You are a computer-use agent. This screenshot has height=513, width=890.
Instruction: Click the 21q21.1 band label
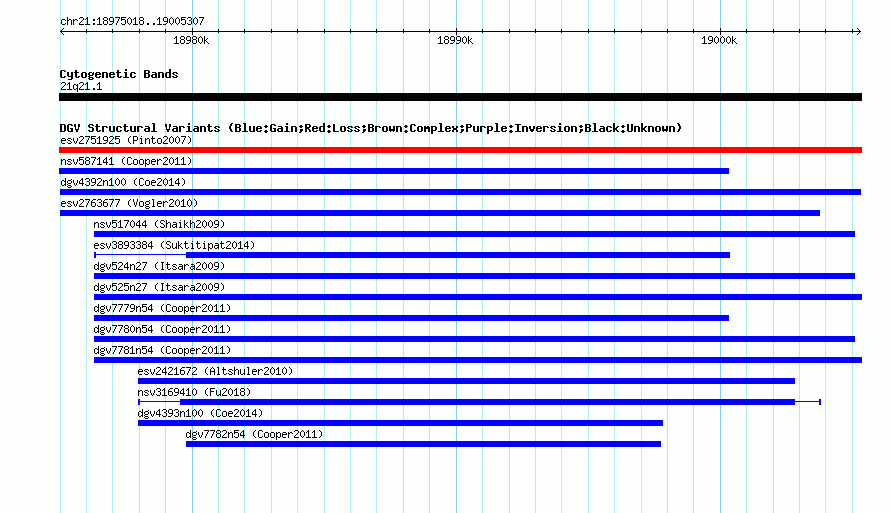click(81, 86)
